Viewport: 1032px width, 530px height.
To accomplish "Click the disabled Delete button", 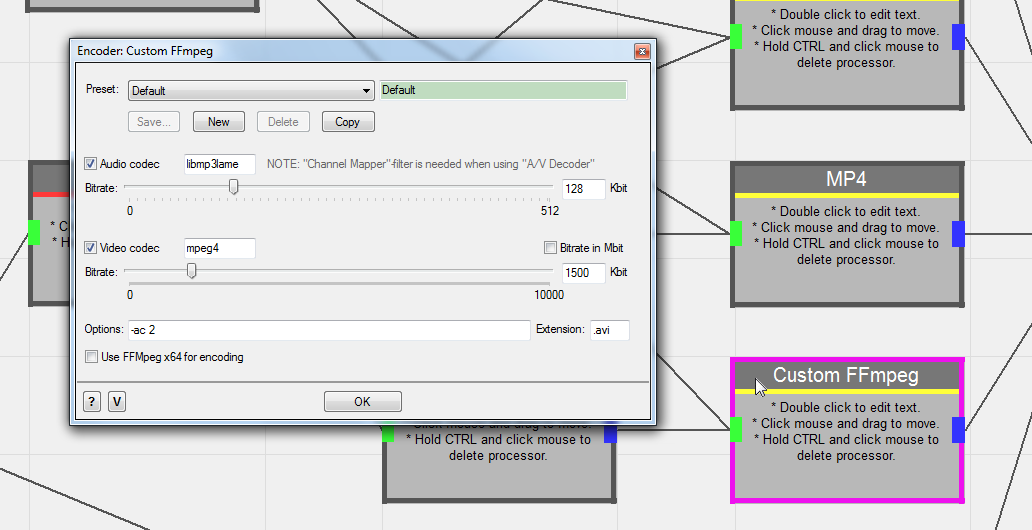I will tap(283, 122).
